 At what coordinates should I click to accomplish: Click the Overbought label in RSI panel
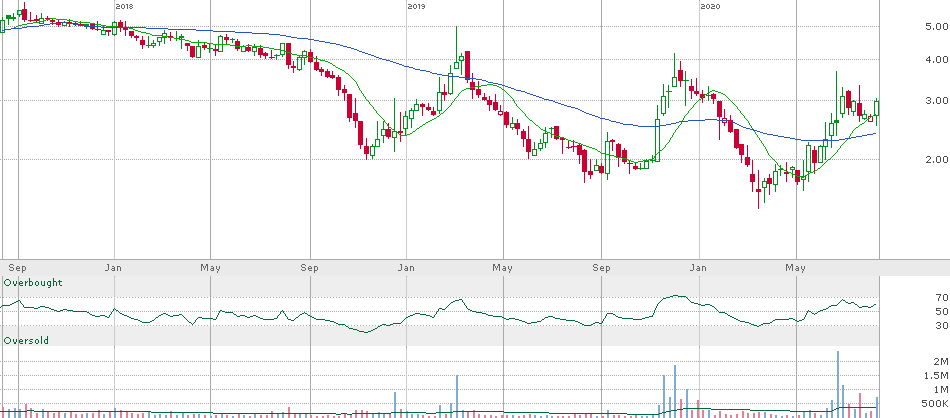click(x=33, y=283)
